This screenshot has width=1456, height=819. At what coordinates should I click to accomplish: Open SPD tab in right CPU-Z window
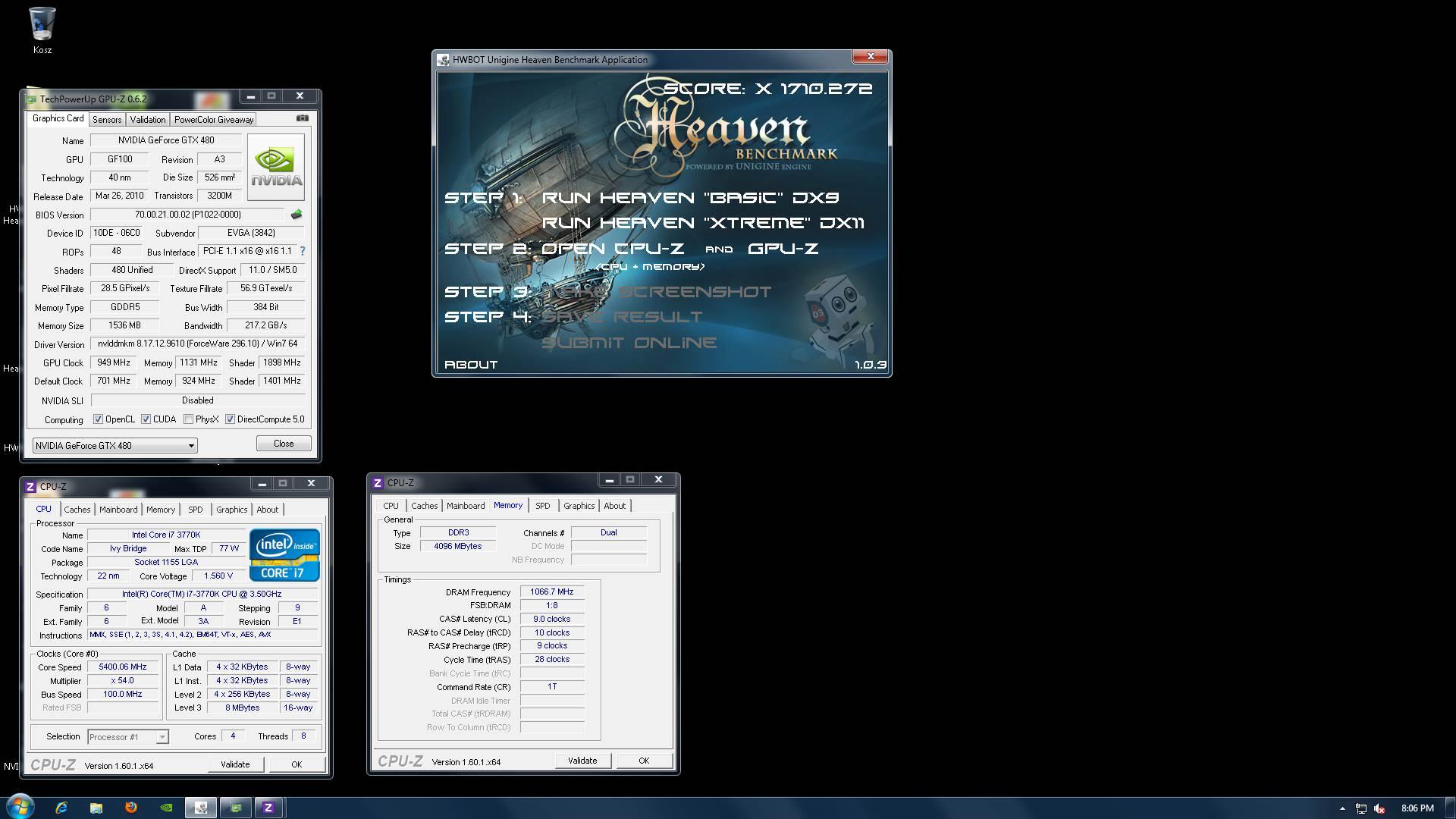click(543, 506)
